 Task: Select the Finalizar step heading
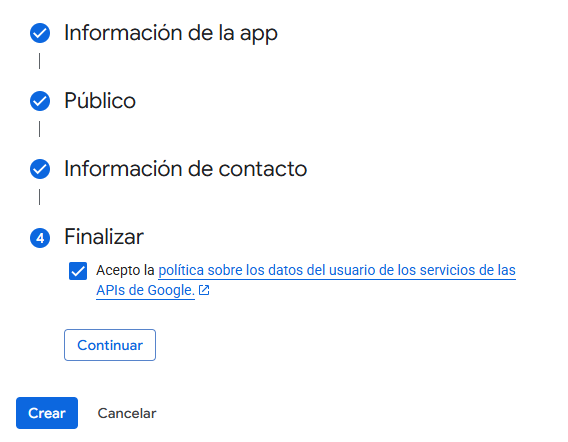pyautogui.click(x=104, y=237)
